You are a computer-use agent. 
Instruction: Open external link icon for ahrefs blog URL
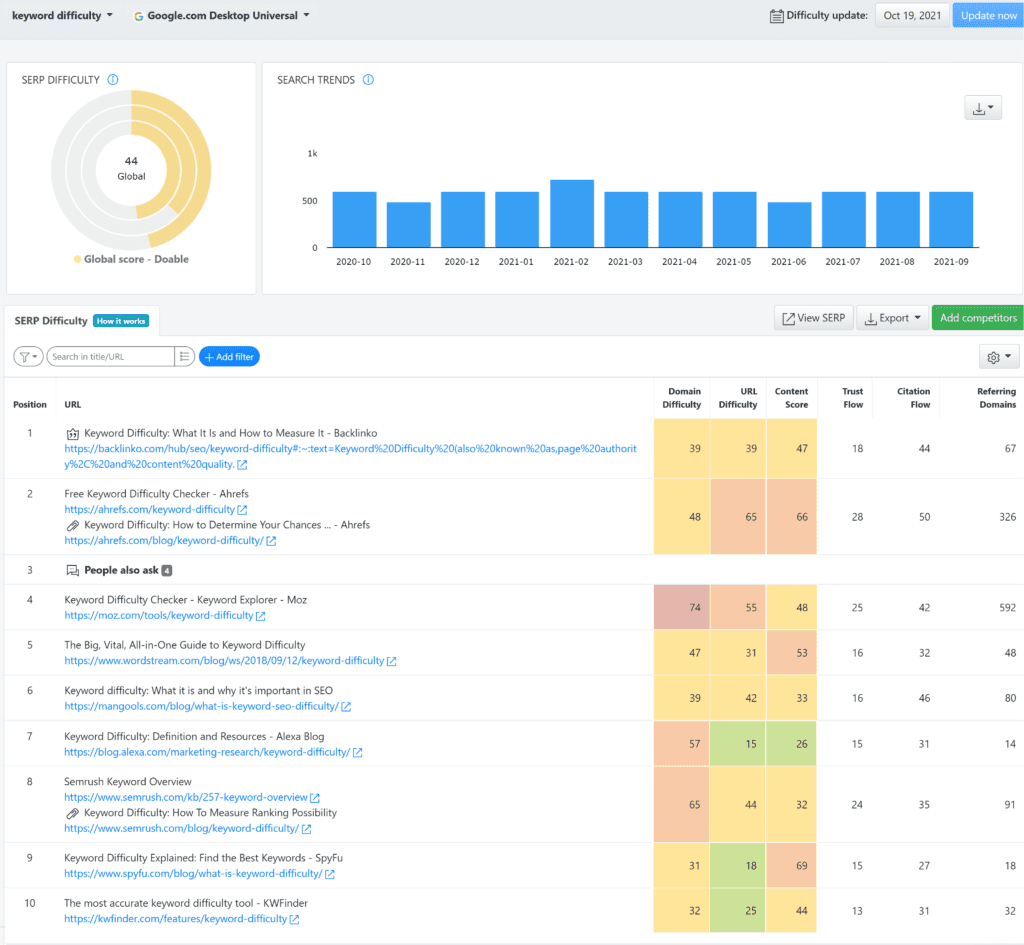click(x=271, y=541)
